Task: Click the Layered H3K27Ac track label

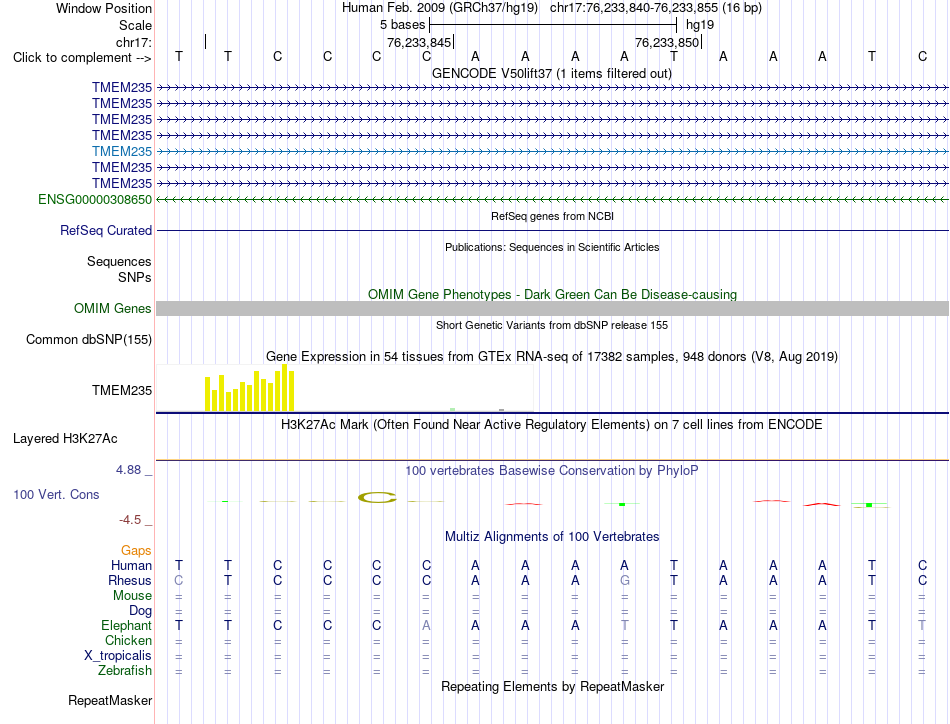Action: coord(65,439)
